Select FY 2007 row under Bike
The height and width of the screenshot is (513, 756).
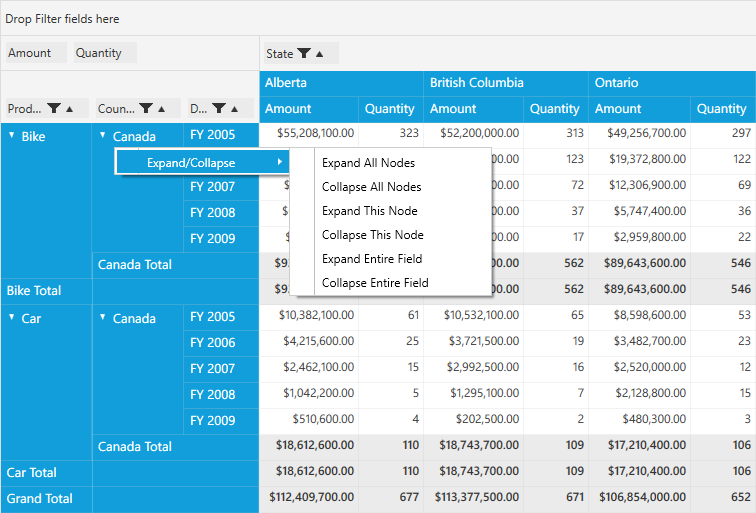click(221, 187)
